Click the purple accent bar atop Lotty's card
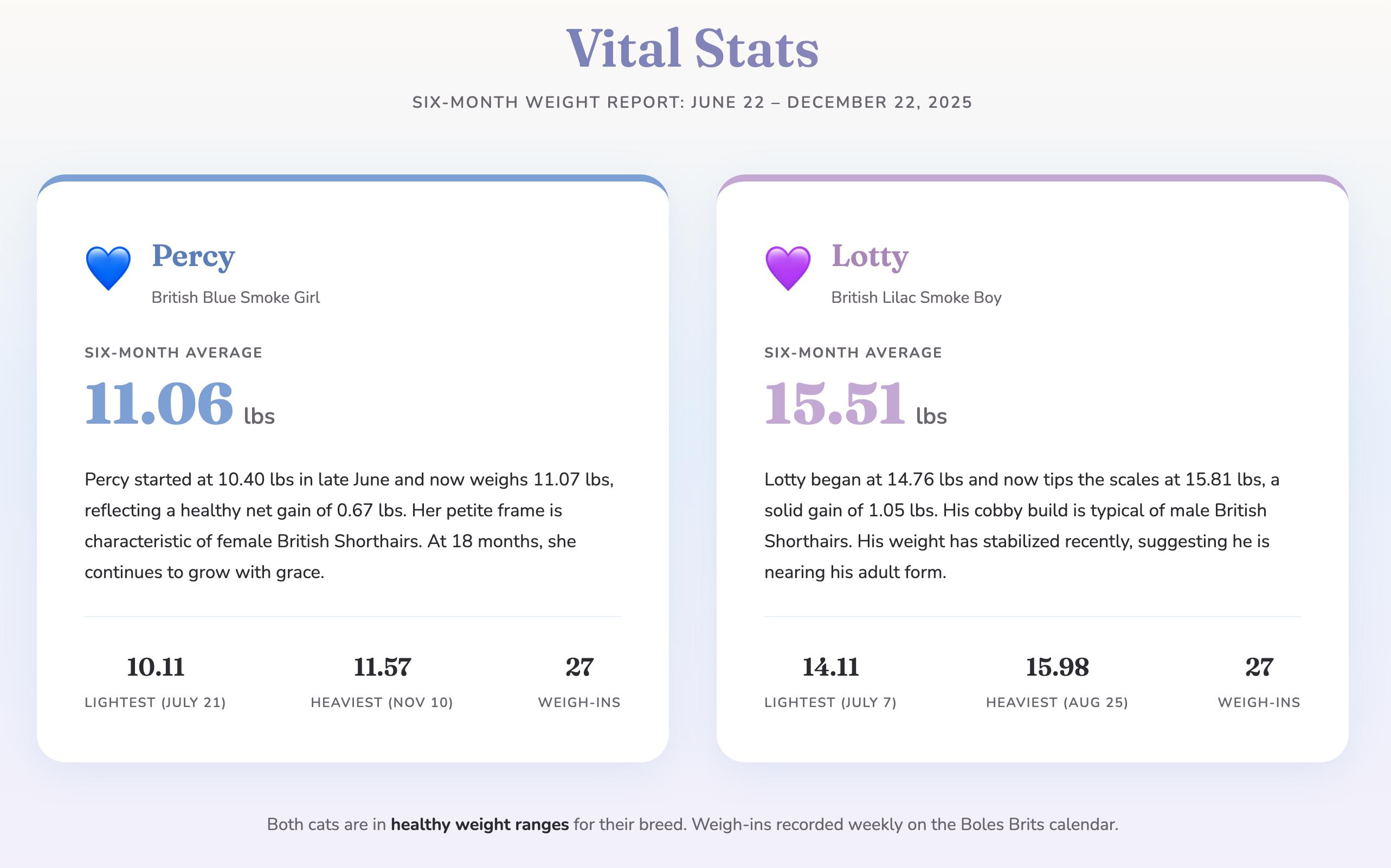The image size is (1391, 868). click(1032, 178)
